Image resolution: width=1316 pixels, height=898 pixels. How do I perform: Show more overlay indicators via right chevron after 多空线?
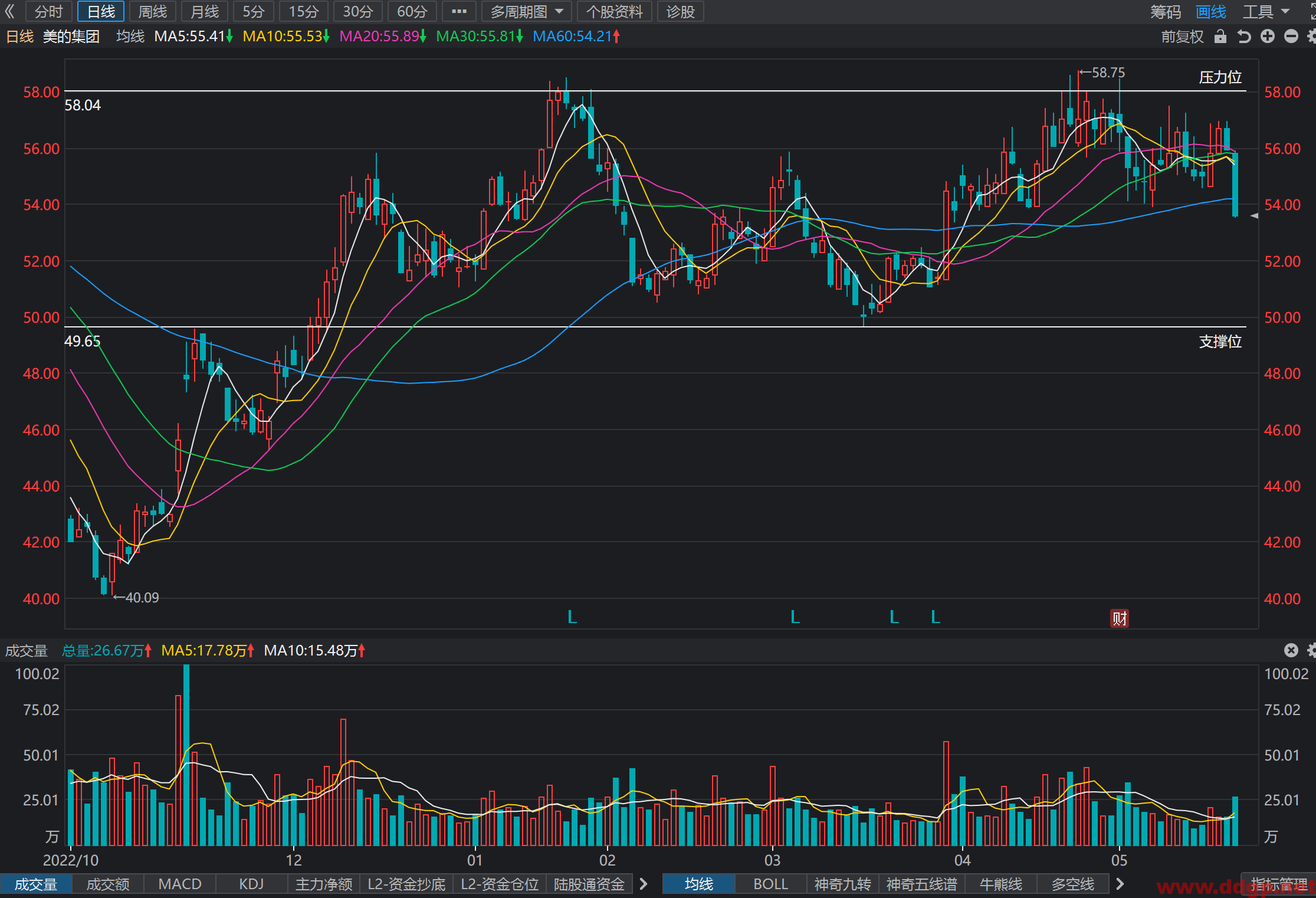[x=1120, y=884]
